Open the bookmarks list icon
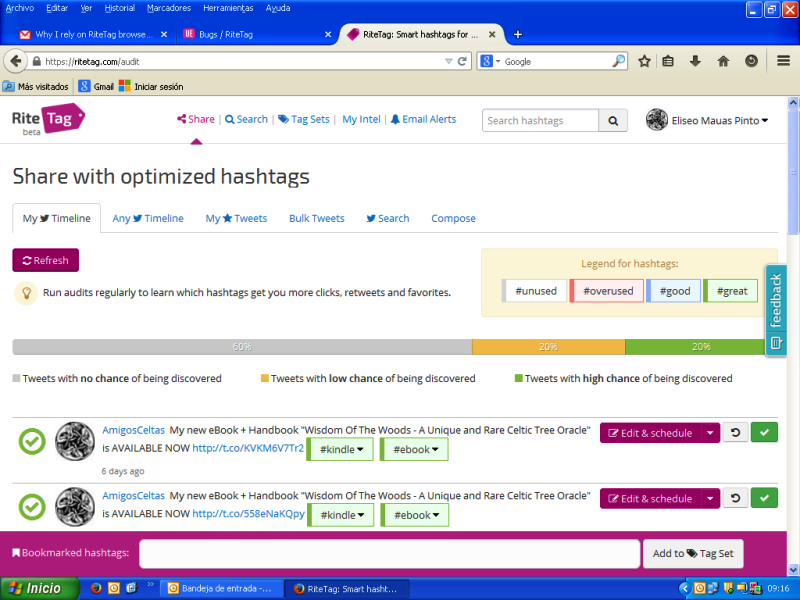 [x=668, y=61]
